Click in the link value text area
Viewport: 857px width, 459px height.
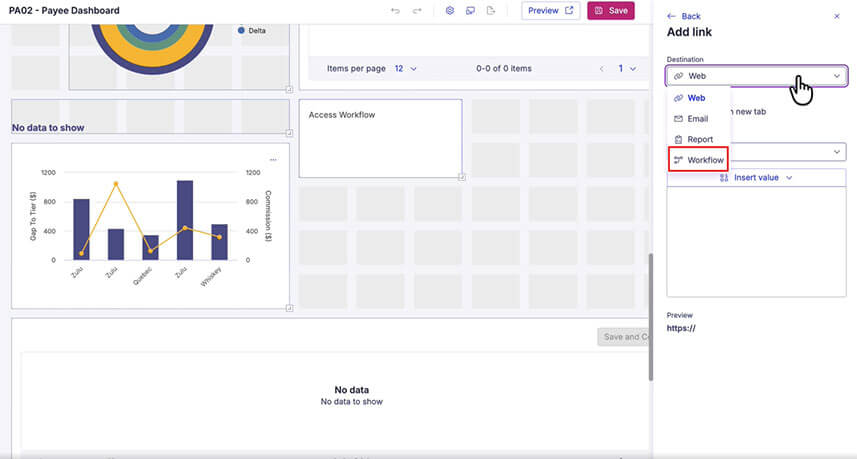(756, 242)
